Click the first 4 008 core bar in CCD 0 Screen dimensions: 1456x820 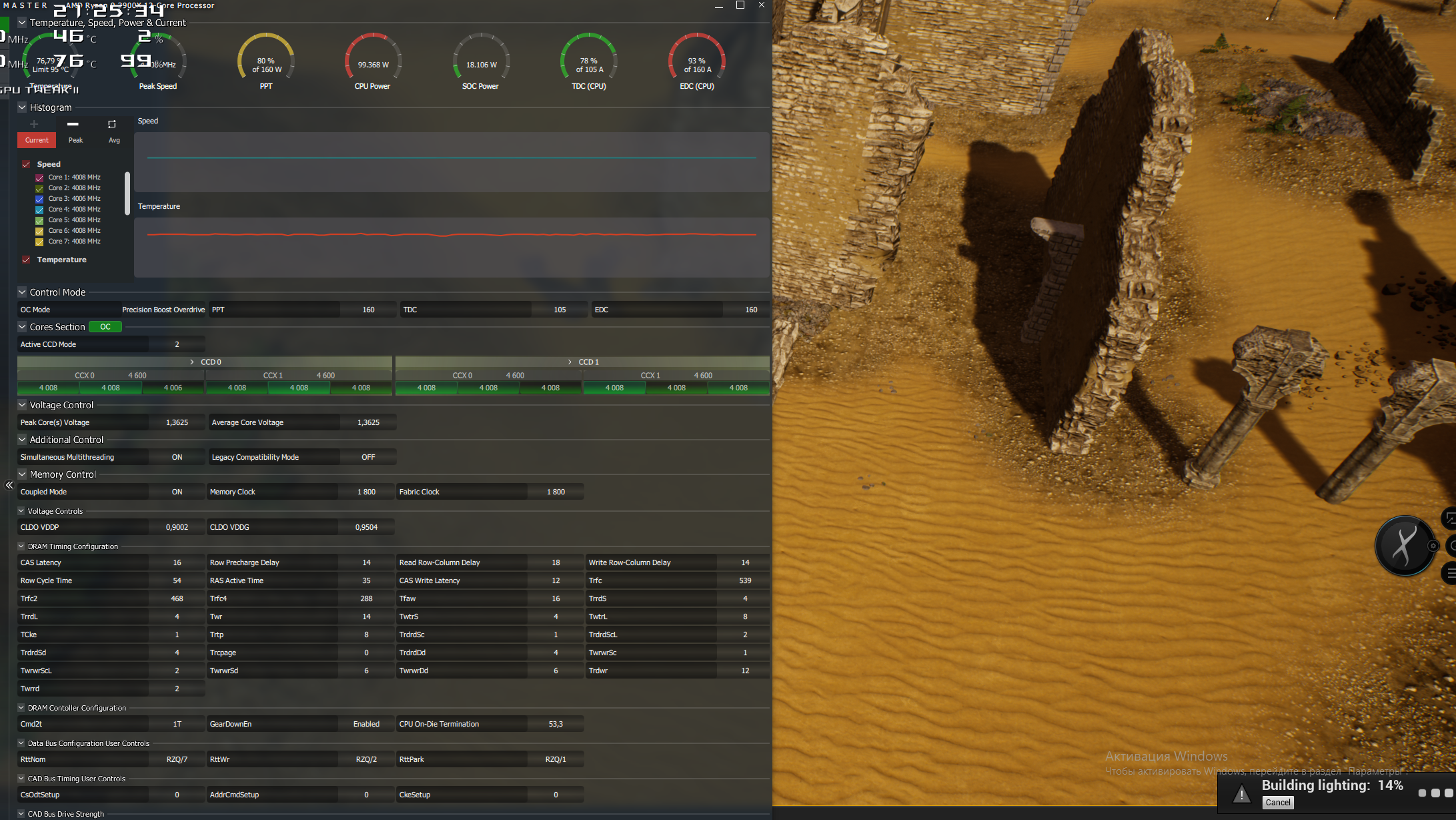click(48, 388)
